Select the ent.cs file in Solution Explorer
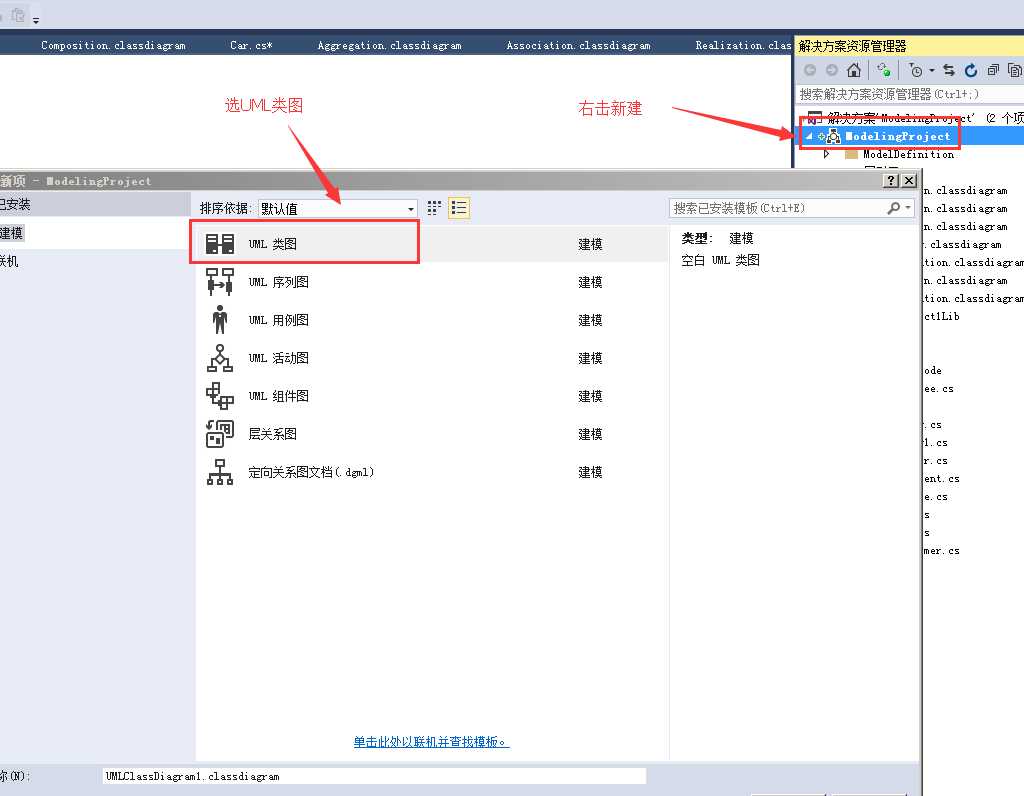This screenshot has width=1024, height=796. click(x=942, y=479)
